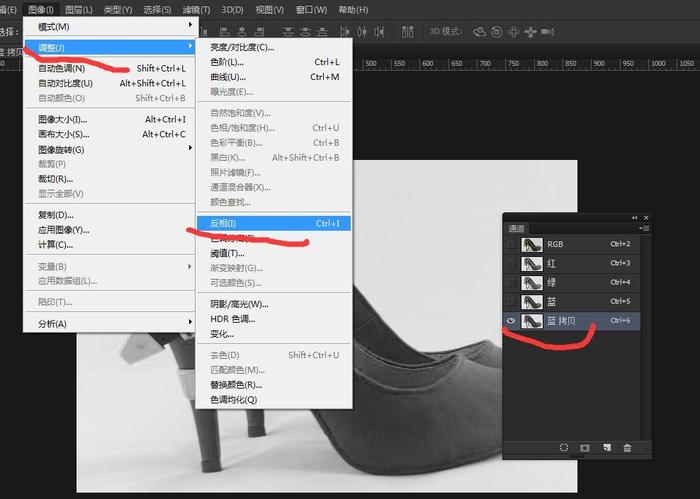This screenshot has width=700, height=499.
Task: Open the 图像(I) menu
Action: point(40,9)
